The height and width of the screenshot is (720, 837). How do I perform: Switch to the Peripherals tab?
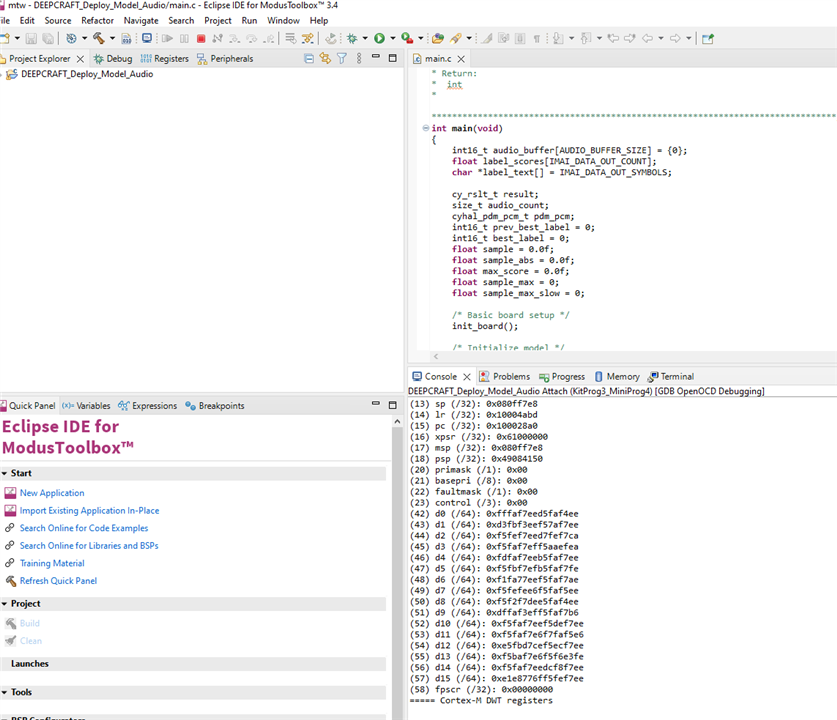[x=225, y=59]
